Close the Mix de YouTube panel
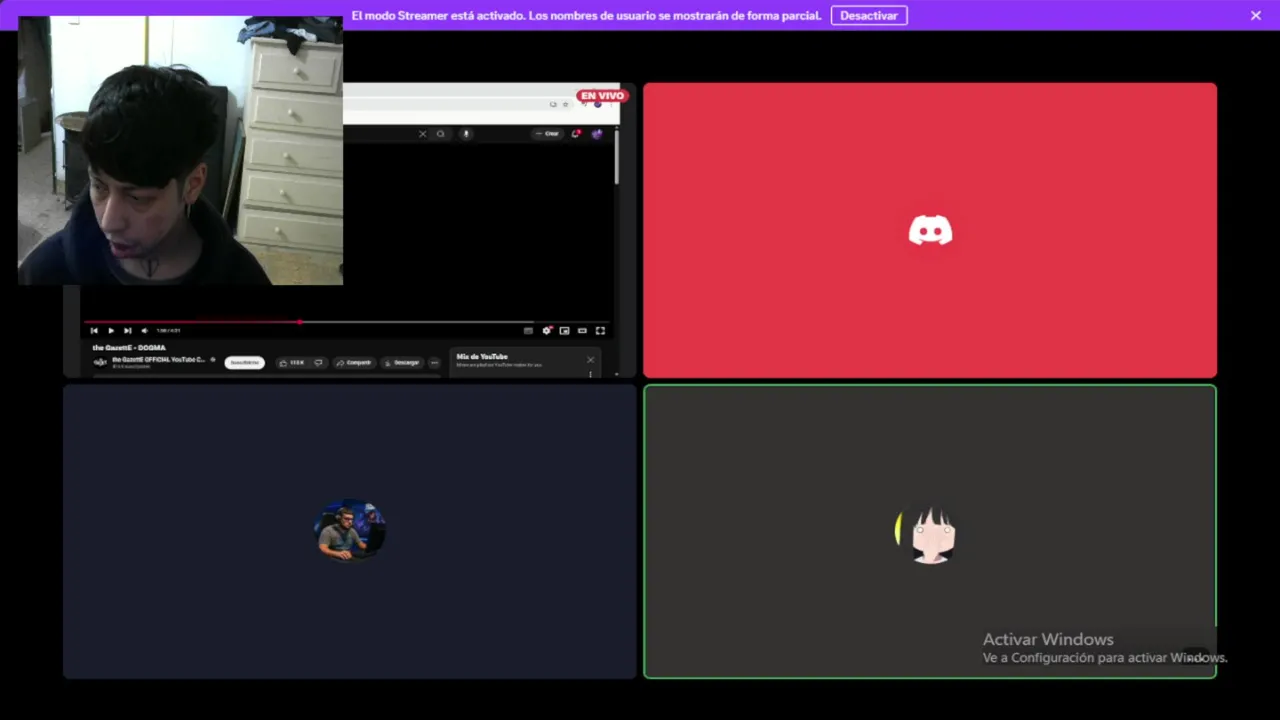Image resolution: width=1280 pixels, height=720 pixels. [590, 360]
